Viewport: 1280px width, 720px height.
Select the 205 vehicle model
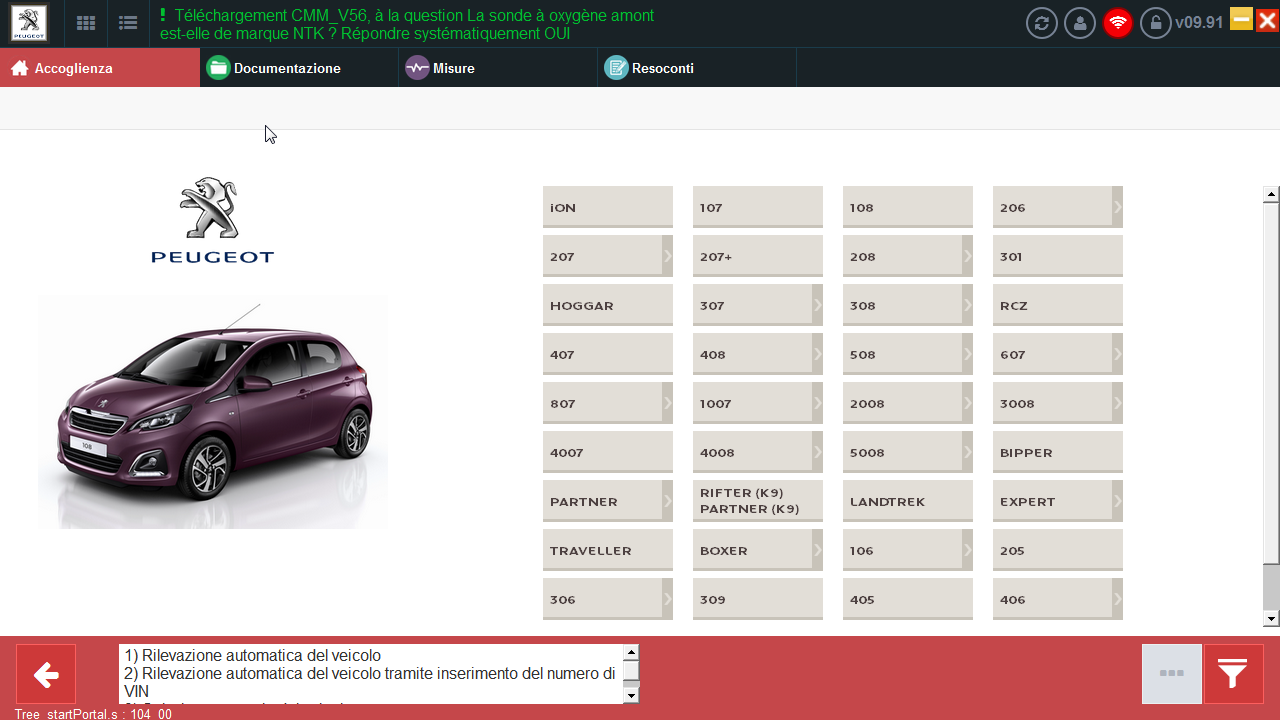click(x=1058, y=550)
